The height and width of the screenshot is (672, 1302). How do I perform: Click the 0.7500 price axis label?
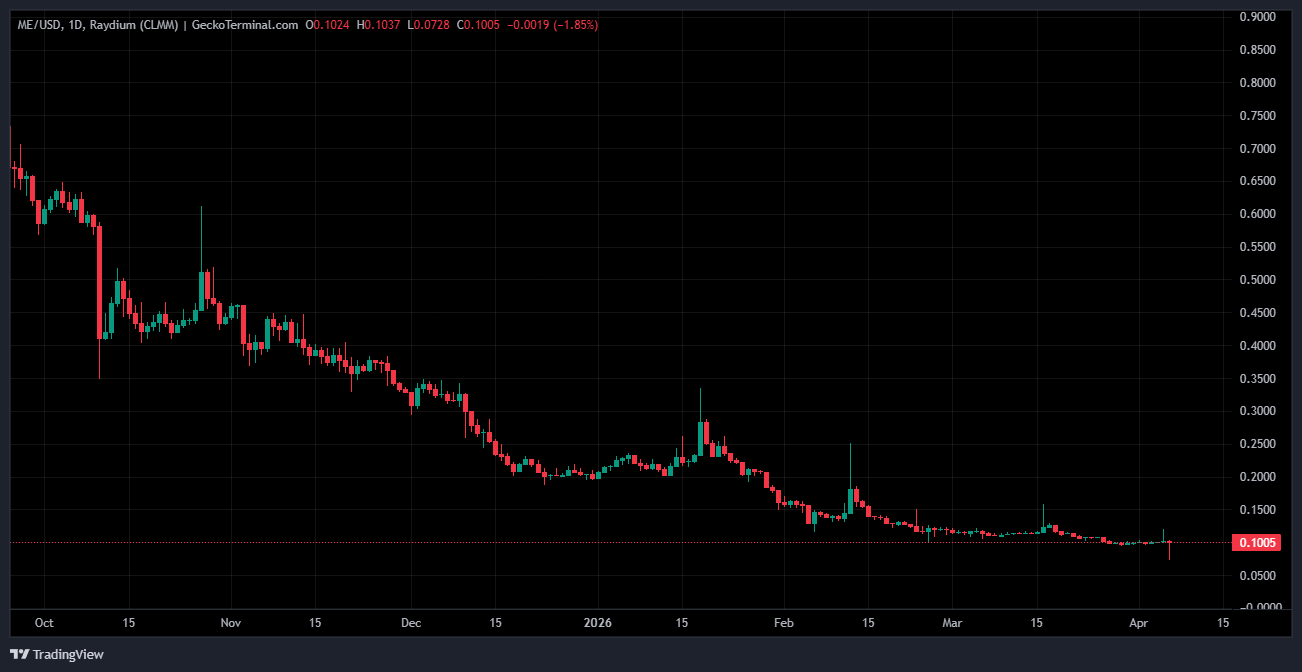tap(1258, 116)
